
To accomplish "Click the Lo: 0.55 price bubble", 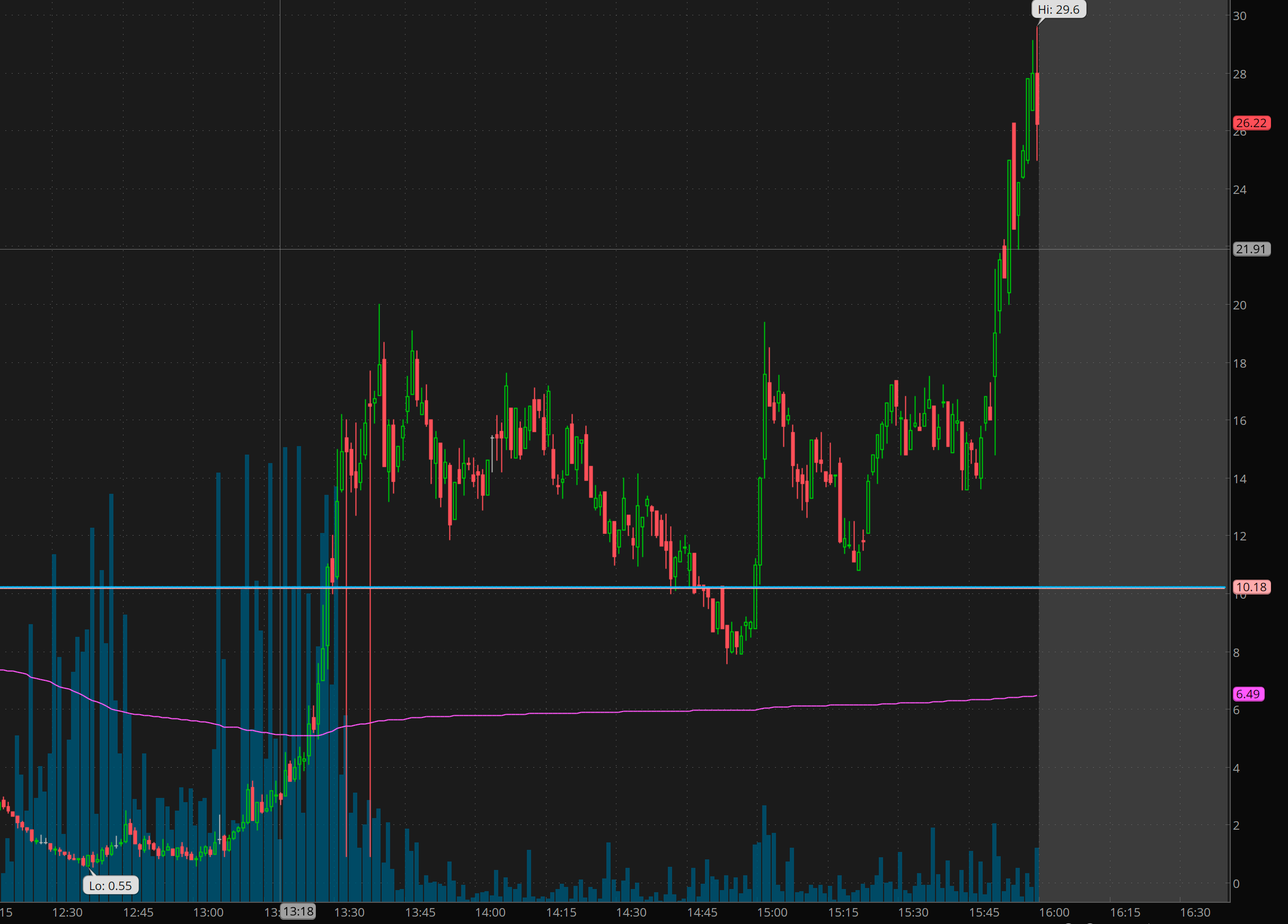I will [x=111, y=885].
